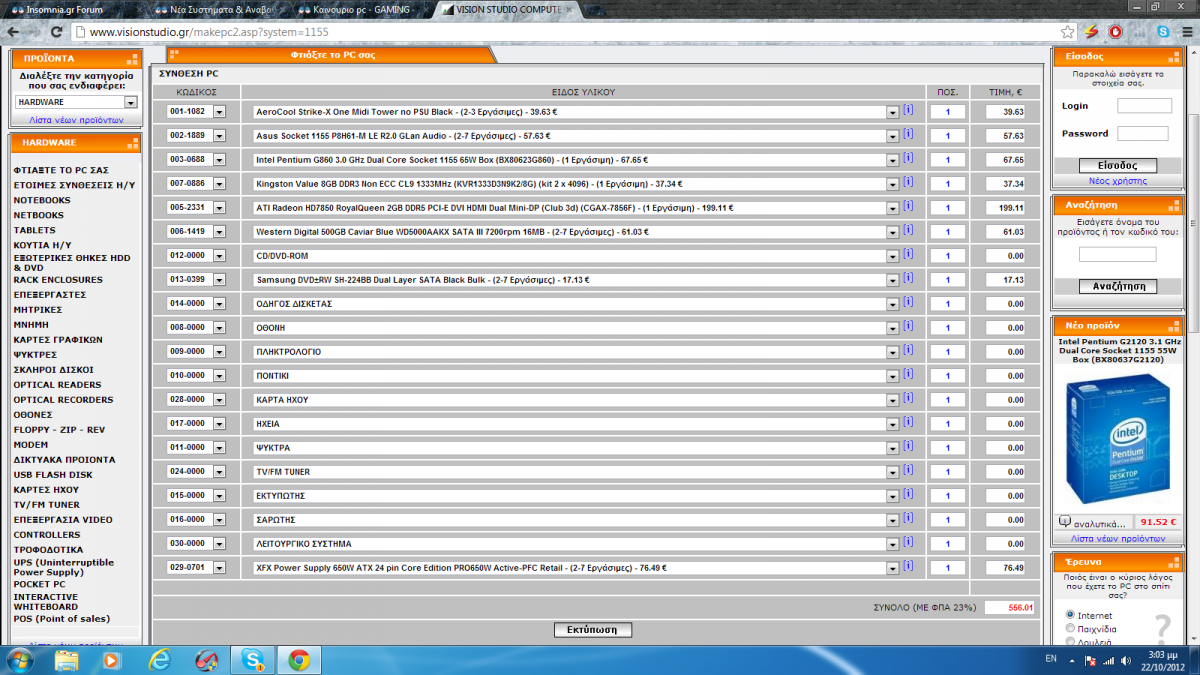Reload the page using the refresh icon
The height and width of the screenshot is (675, 1200).
click(x=57, y=32)
